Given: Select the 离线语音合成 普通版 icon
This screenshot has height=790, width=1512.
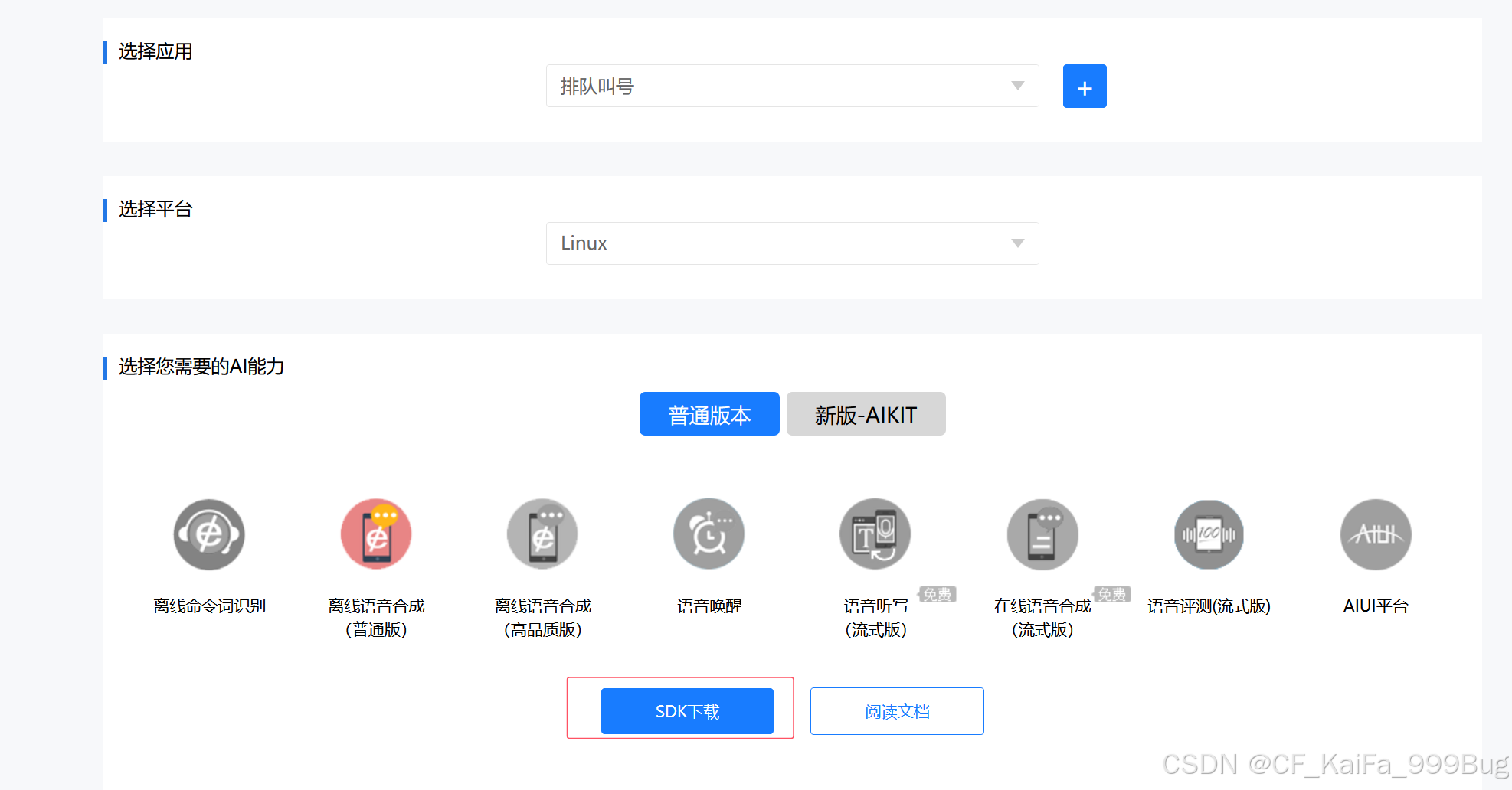Looking at the screenshot, I should 376,534.
